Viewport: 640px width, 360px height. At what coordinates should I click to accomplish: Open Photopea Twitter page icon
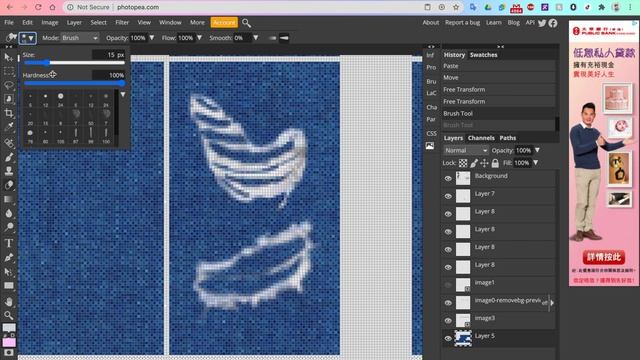[x=542, y=23]
